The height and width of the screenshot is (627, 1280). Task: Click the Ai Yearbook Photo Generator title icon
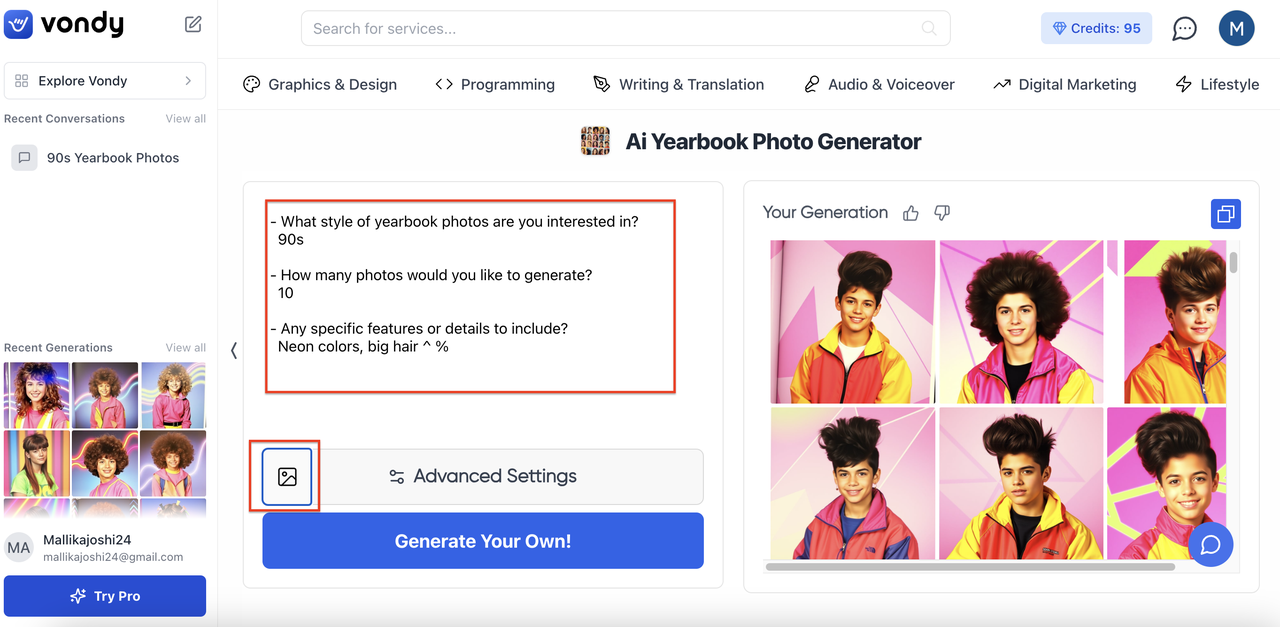[595, 141]
